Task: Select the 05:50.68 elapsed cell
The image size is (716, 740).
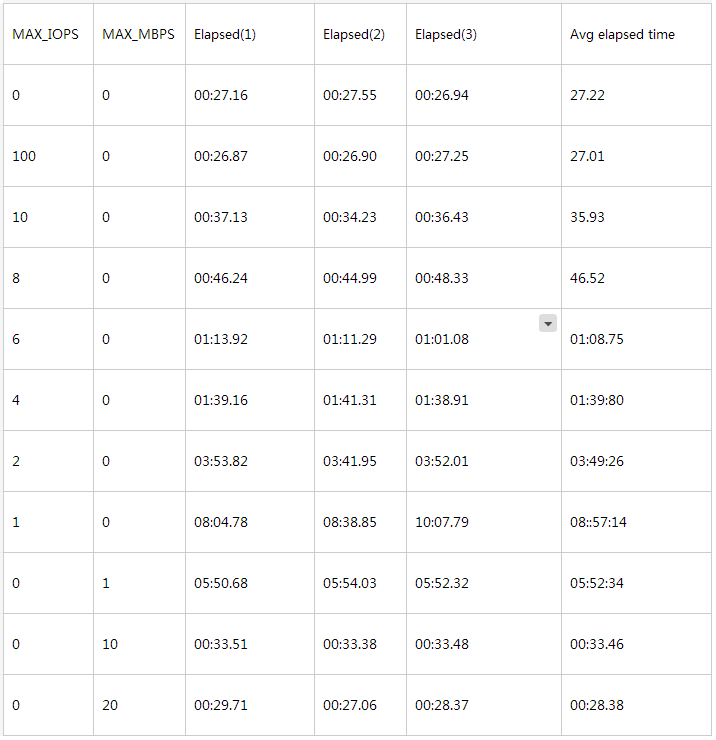Action: 221,583
